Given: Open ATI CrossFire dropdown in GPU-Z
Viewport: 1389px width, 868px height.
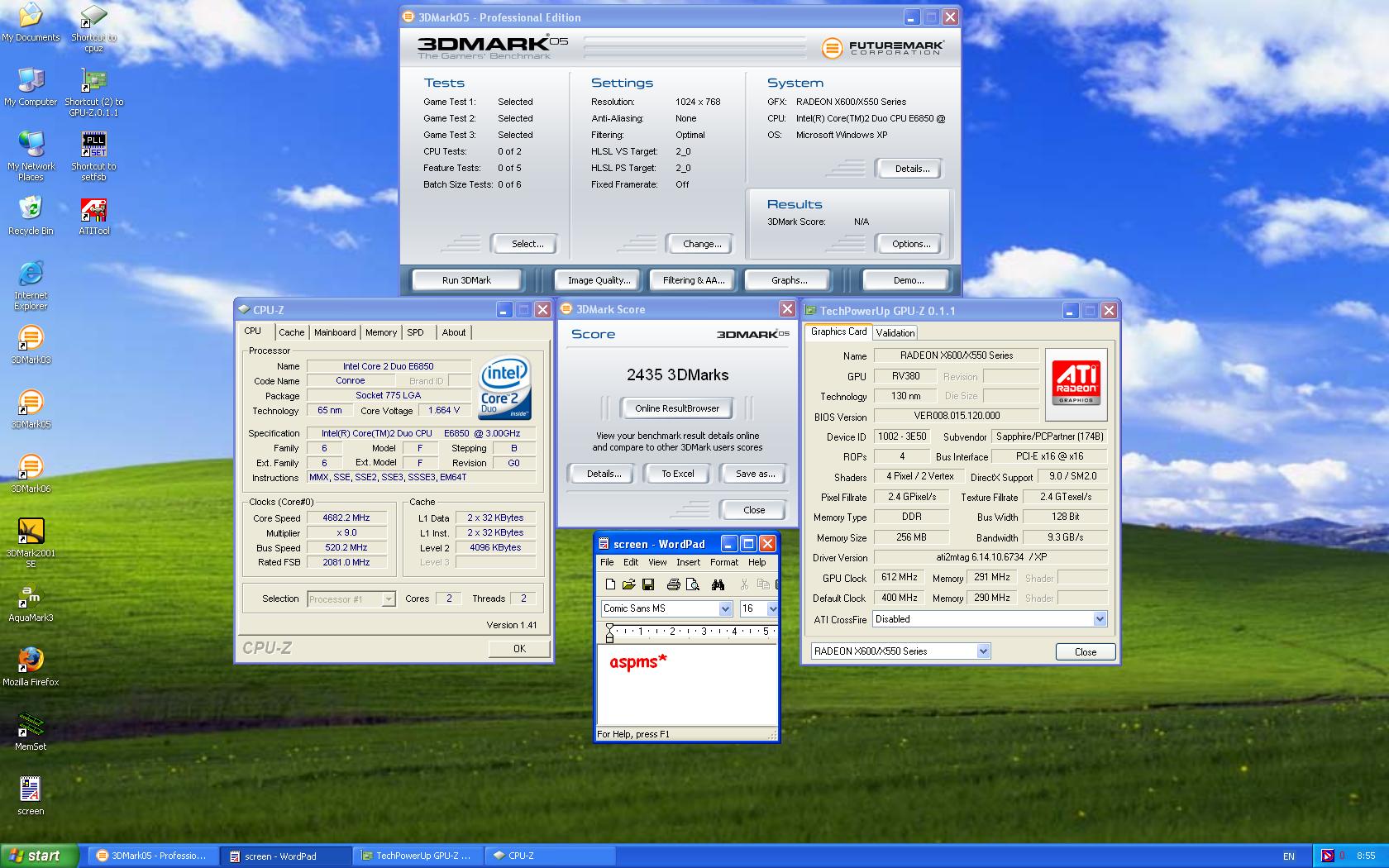Looking at the screenshot, I should (1100, 619).
